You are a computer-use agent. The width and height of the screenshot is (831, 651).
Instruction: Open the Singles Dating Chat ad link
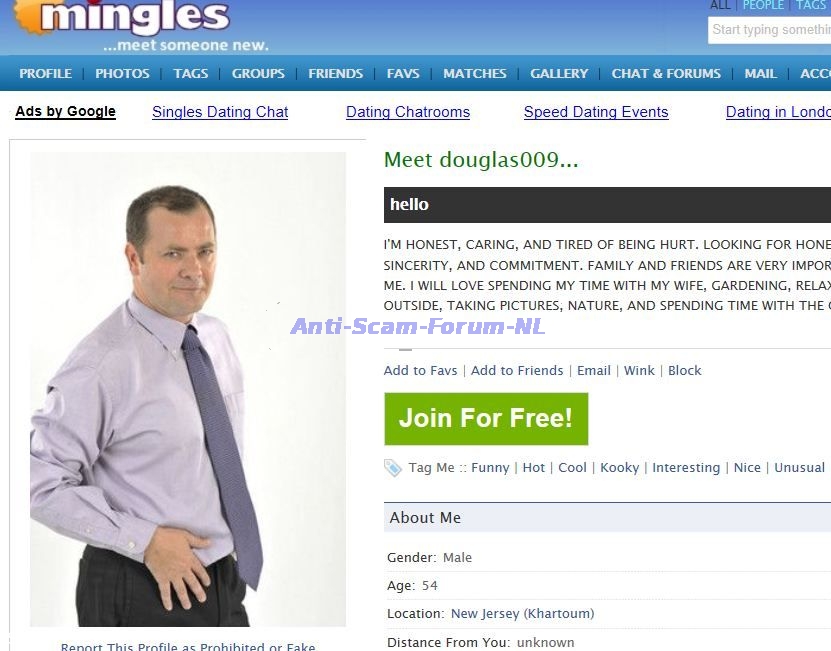(220, 112)
